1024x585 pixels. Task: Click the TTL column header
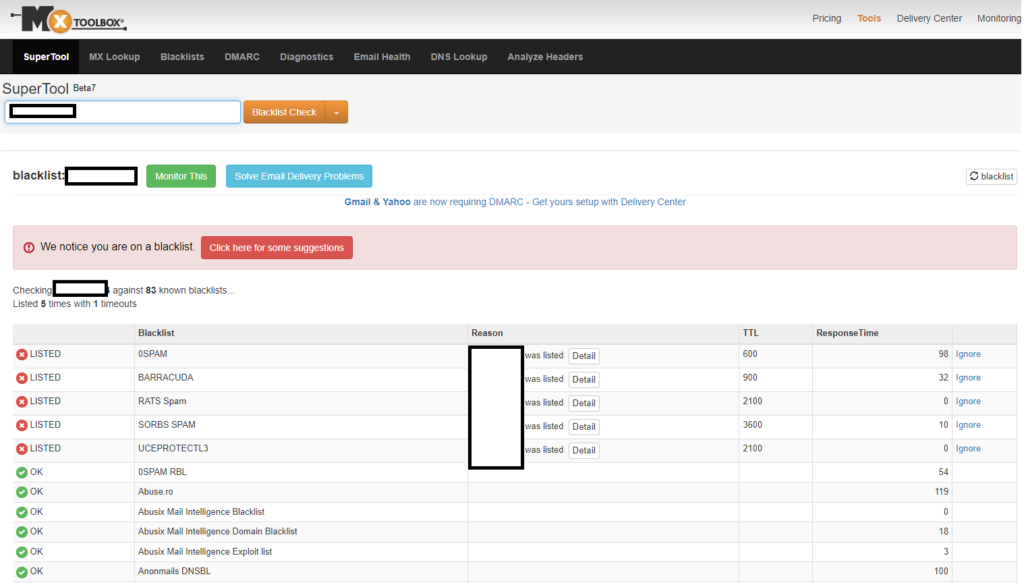tap(750, 333)
